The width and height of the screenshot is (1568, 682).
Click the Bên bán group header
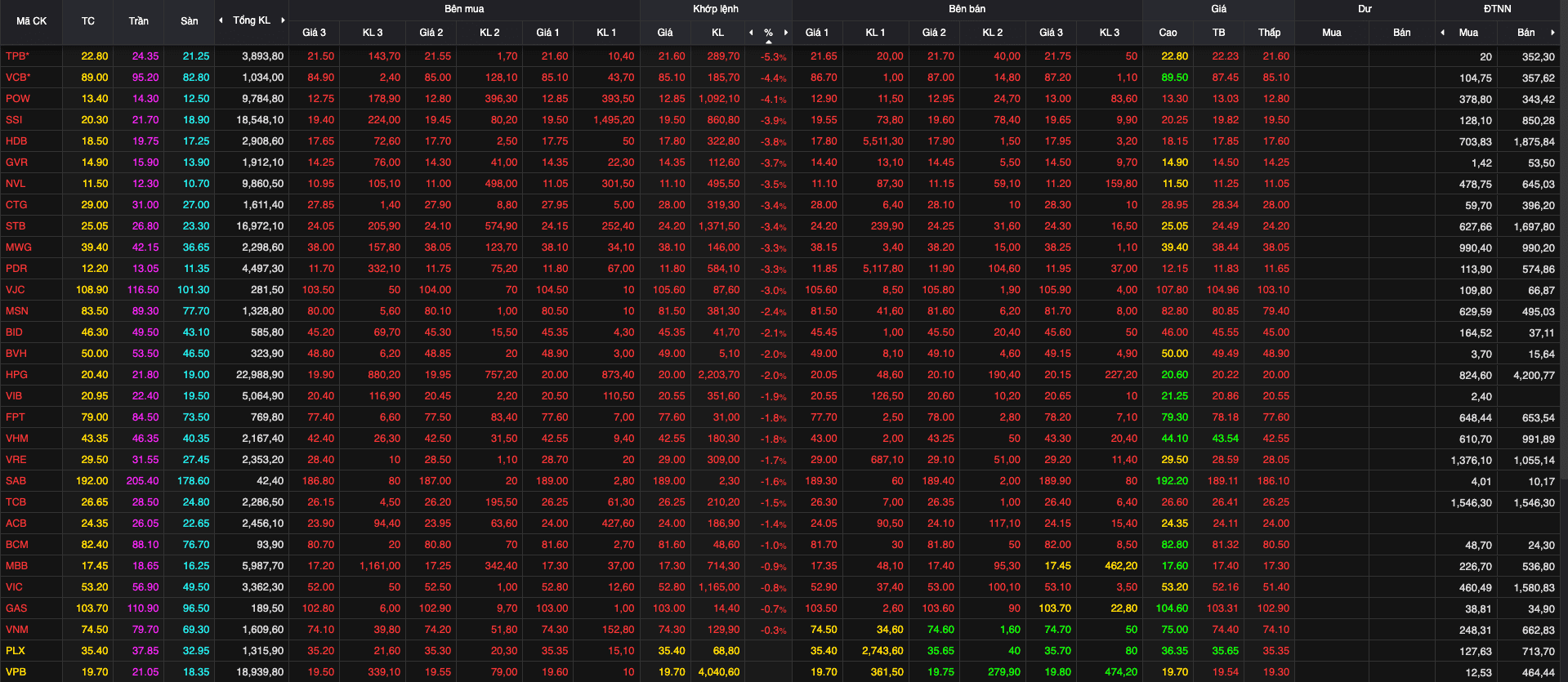967,9
